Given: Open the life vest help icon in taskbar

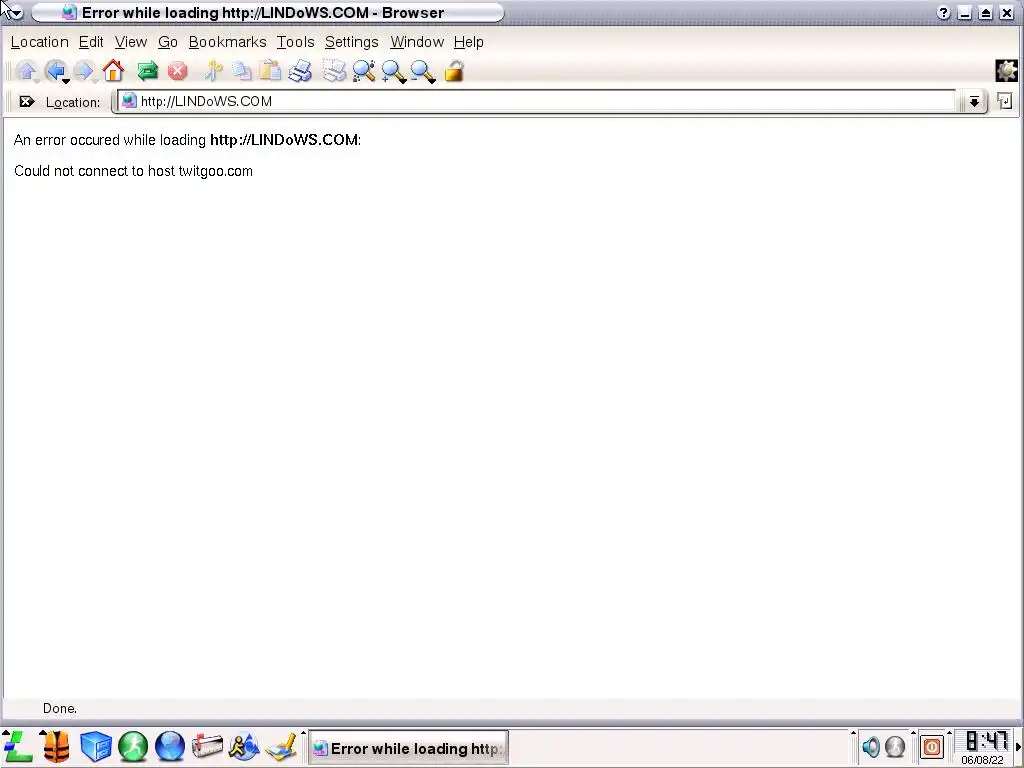Looking at the screenshot, I should tap(57, 746).
